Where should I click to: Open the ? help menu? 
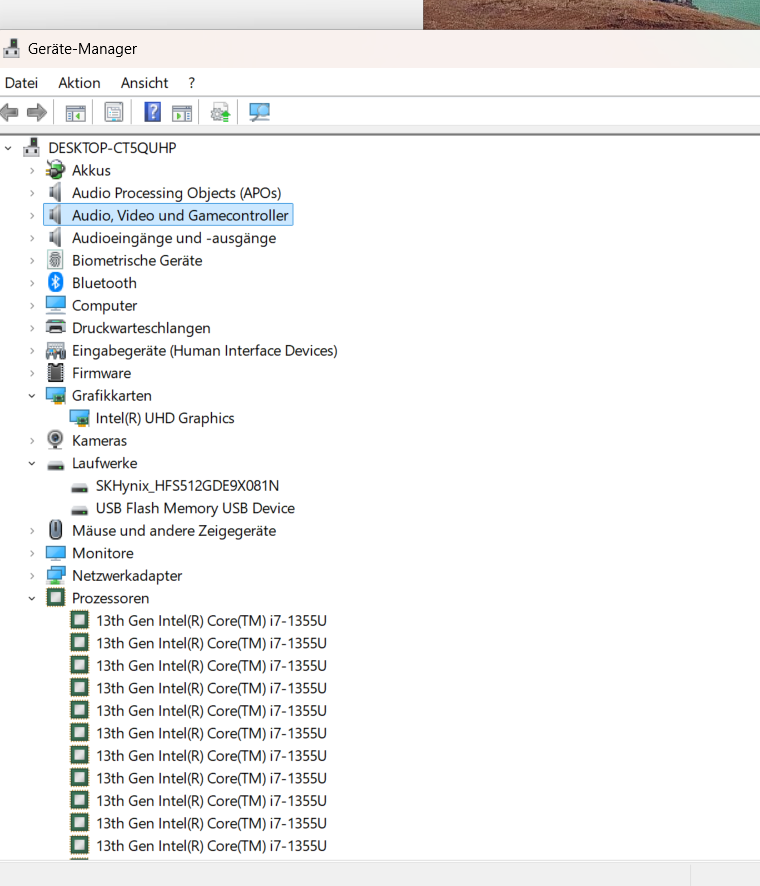pyautogui.click(x=192, y=83)
